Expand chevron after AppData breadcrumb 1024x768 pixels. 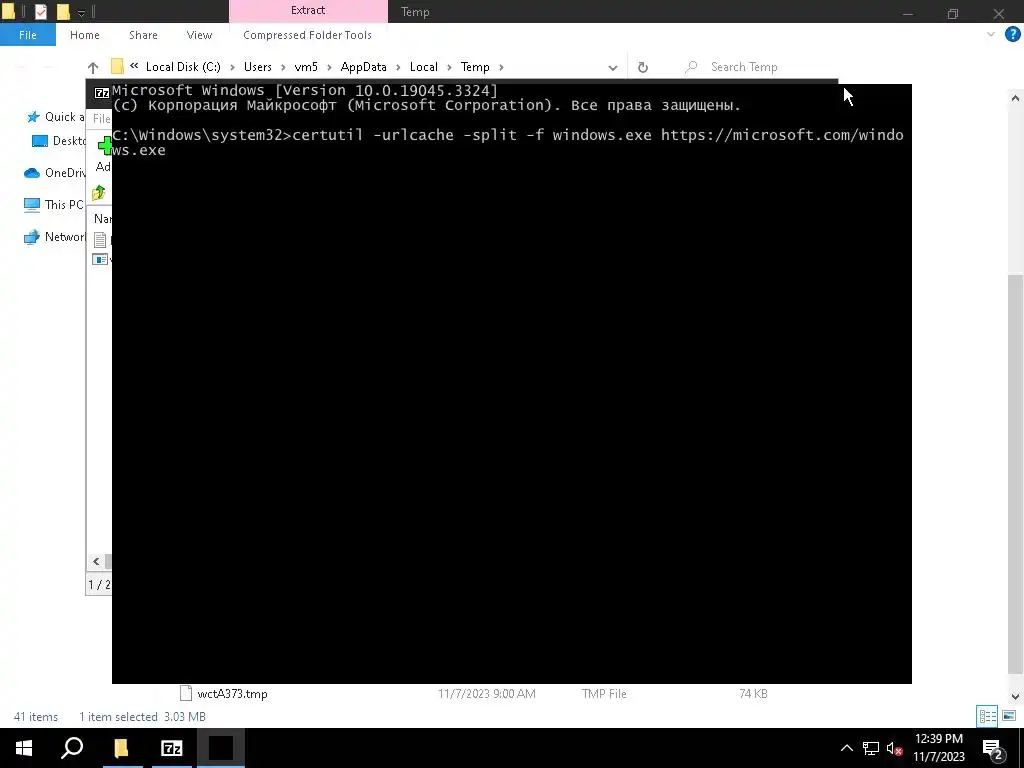tap(398, 67)
